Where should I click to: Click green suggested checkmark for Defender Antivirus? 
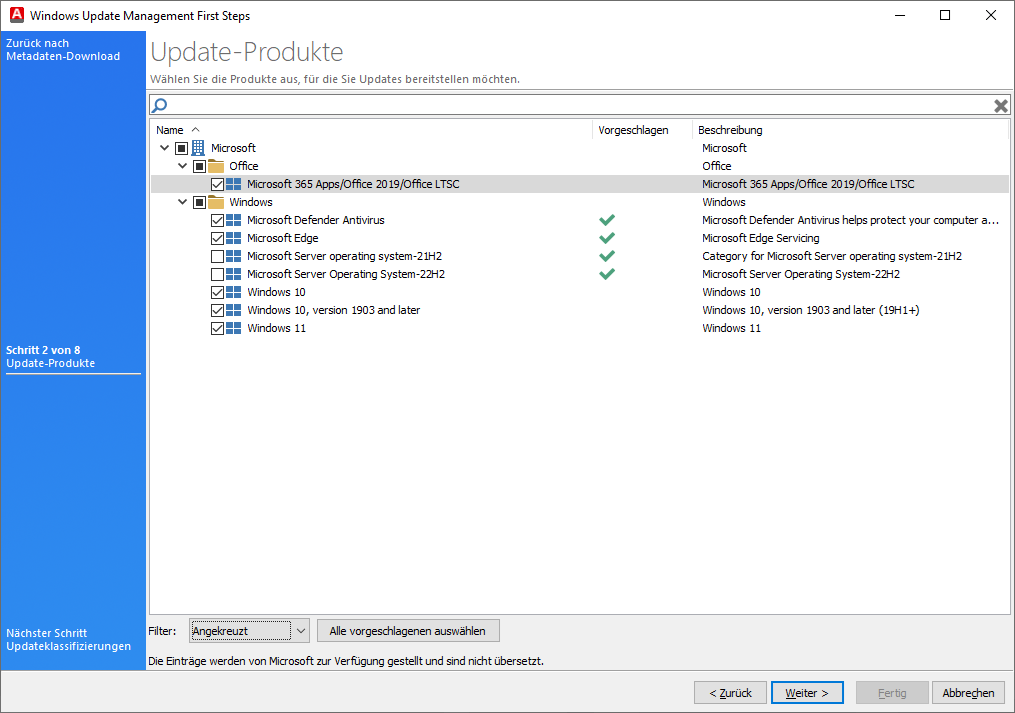pyautogui.click(x=607, y=220)
